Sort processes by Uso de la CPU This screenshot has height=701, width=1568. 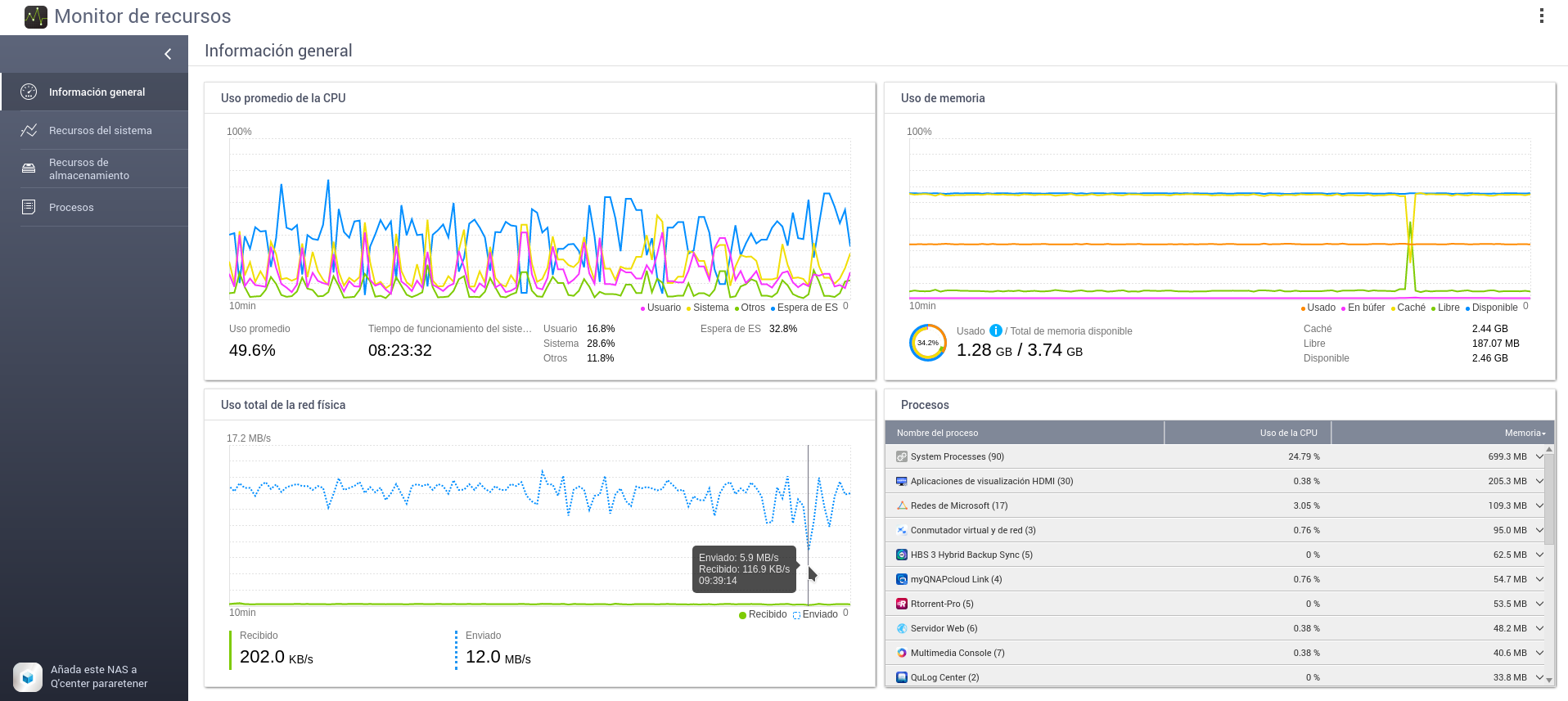tap(1288, 433)
